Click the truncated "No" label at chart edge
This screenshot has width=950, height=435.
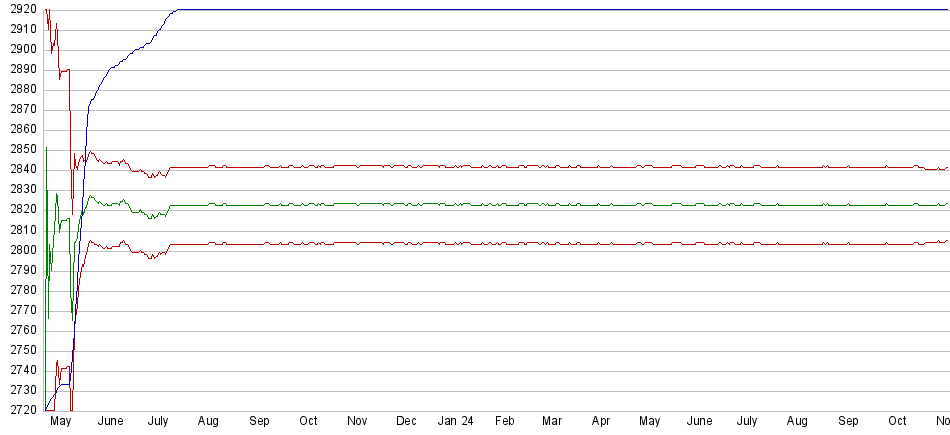[x=941, y=422]
